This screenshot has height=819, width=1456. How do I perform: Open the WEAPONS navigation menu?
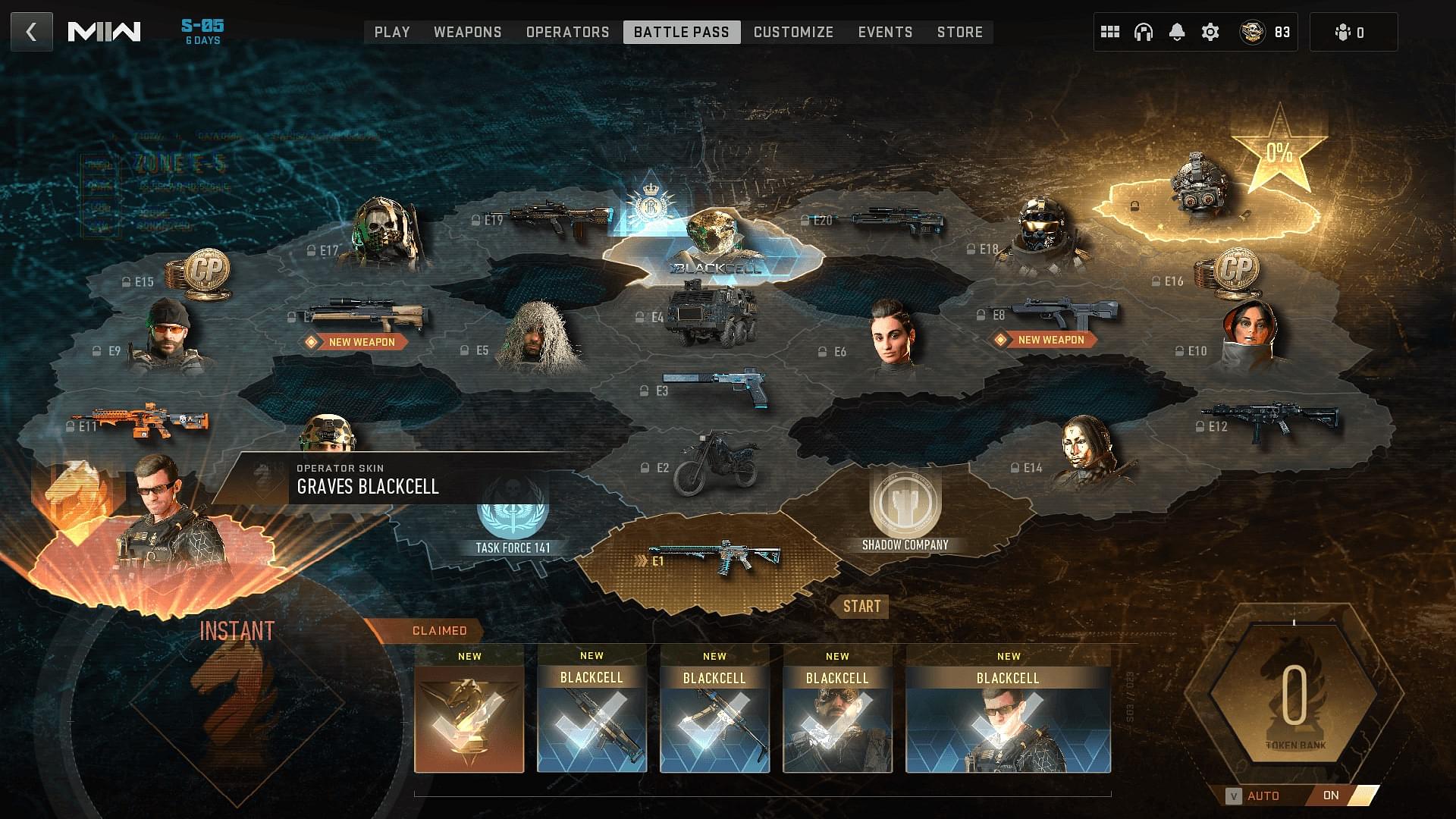pyautogui.click(x=467, y=32)
